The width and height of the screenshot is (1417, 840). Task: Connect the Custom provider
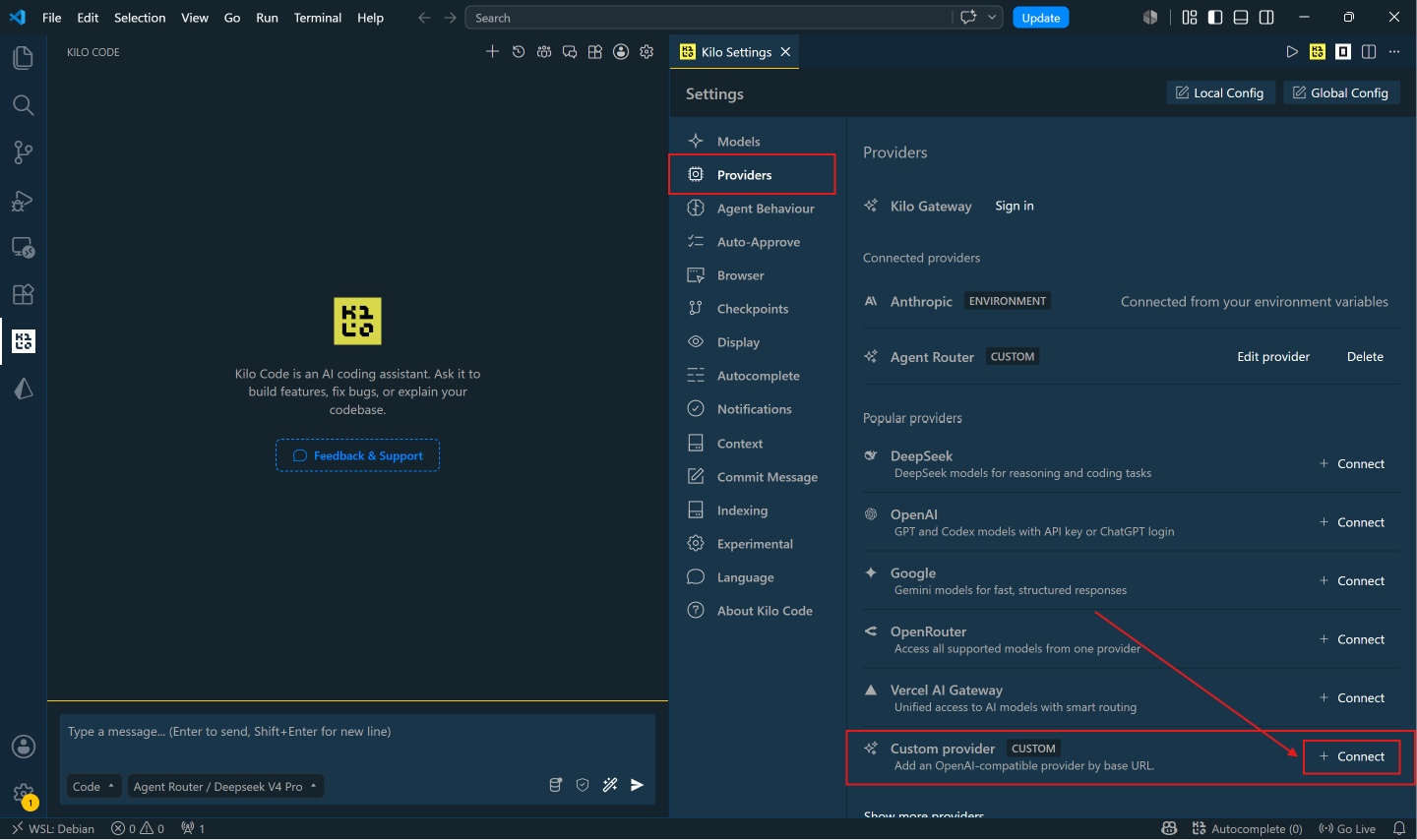click(x=1352, y=756)
